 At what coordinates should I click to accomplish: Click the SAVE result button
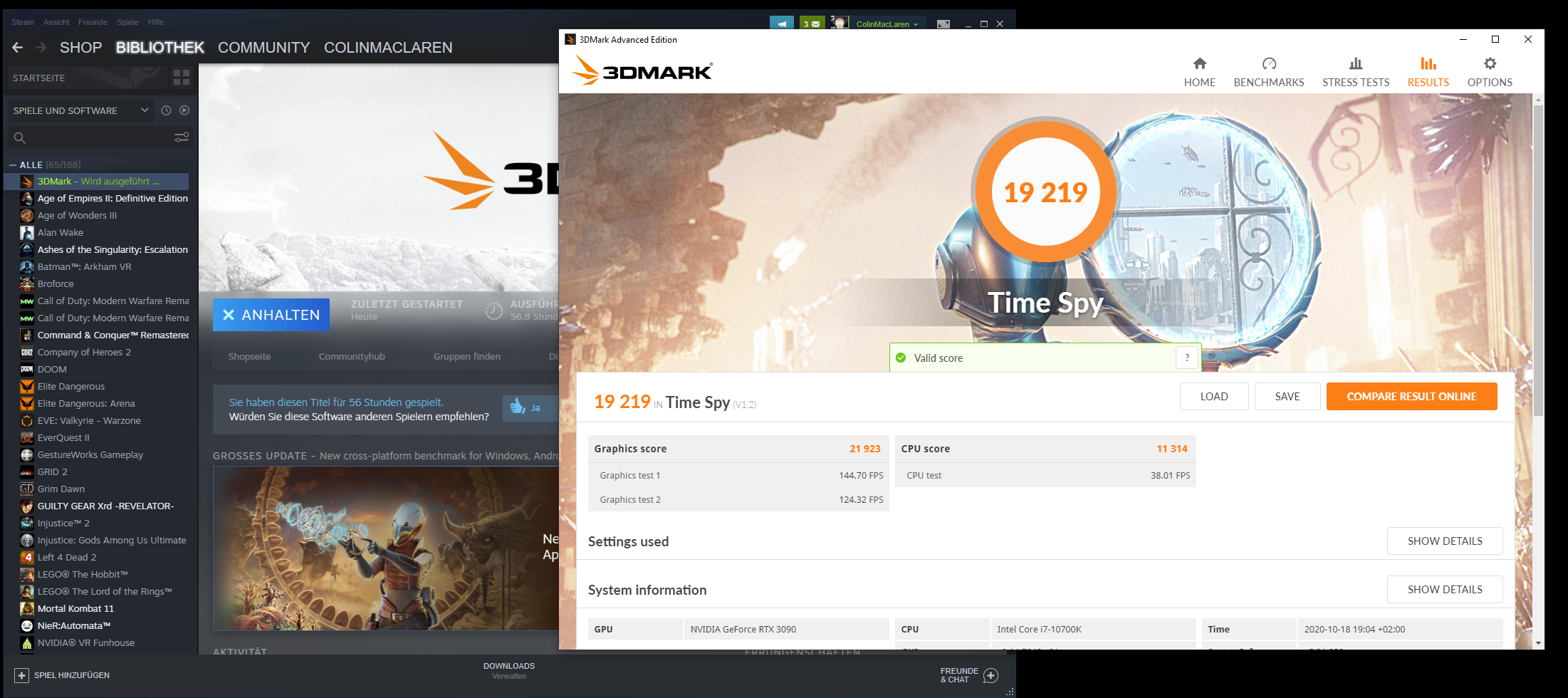coord(1287,397)
